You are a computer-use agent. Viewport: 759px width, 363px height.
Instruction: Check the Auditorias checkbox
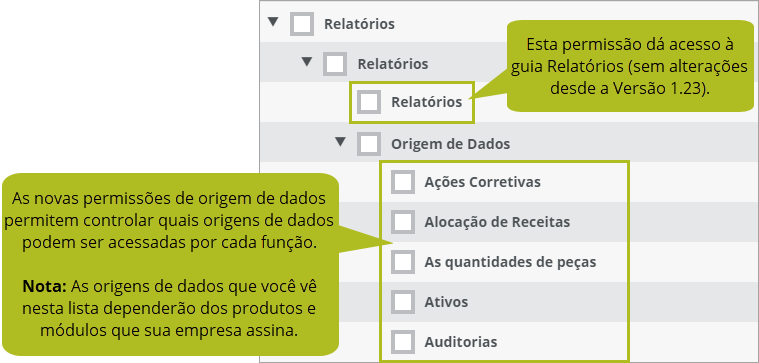[403, 342]
